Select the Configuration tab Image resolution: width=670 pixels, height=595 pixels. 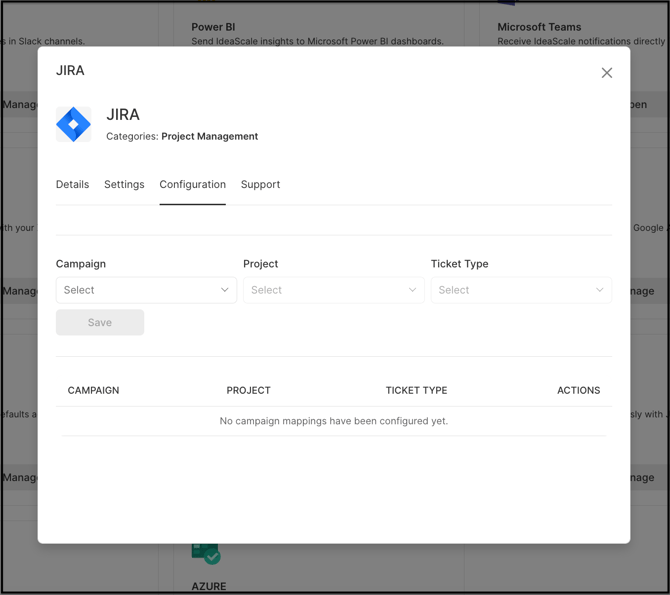(x=192, y=185)
